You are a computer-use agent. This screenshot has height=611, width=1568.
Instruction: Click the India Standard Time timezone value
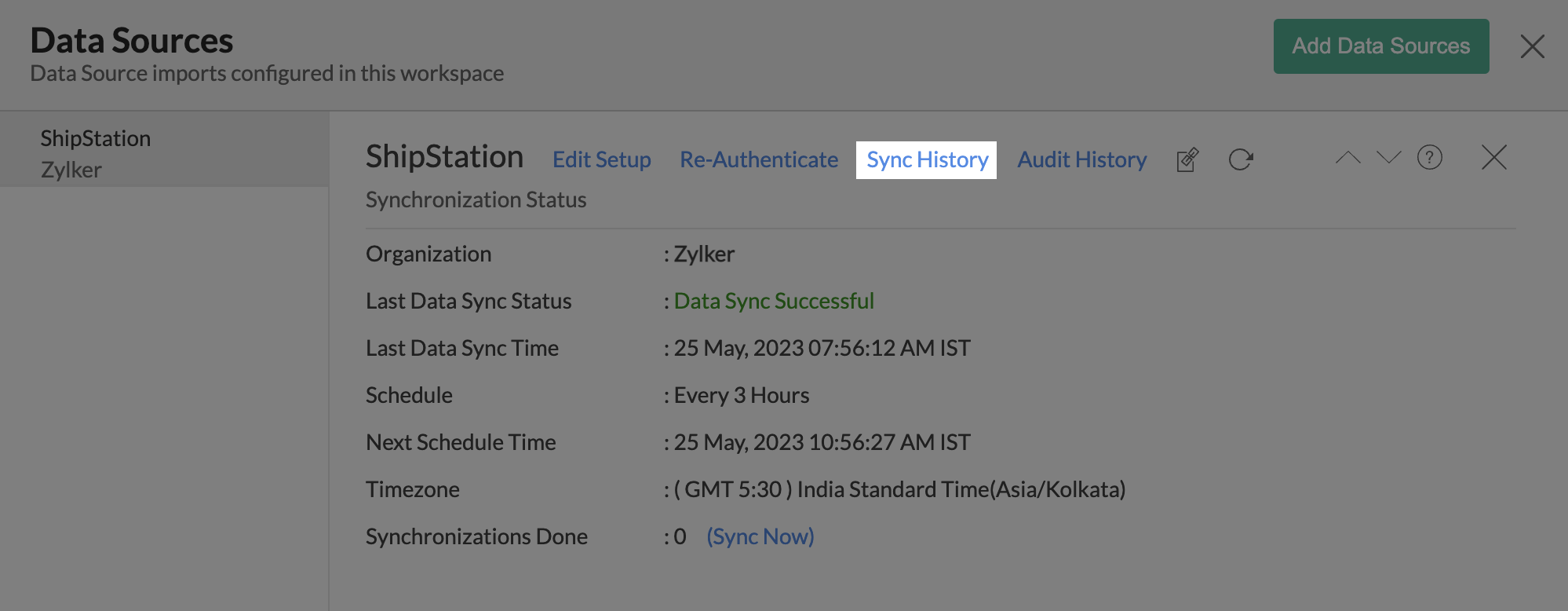(900, 490)
